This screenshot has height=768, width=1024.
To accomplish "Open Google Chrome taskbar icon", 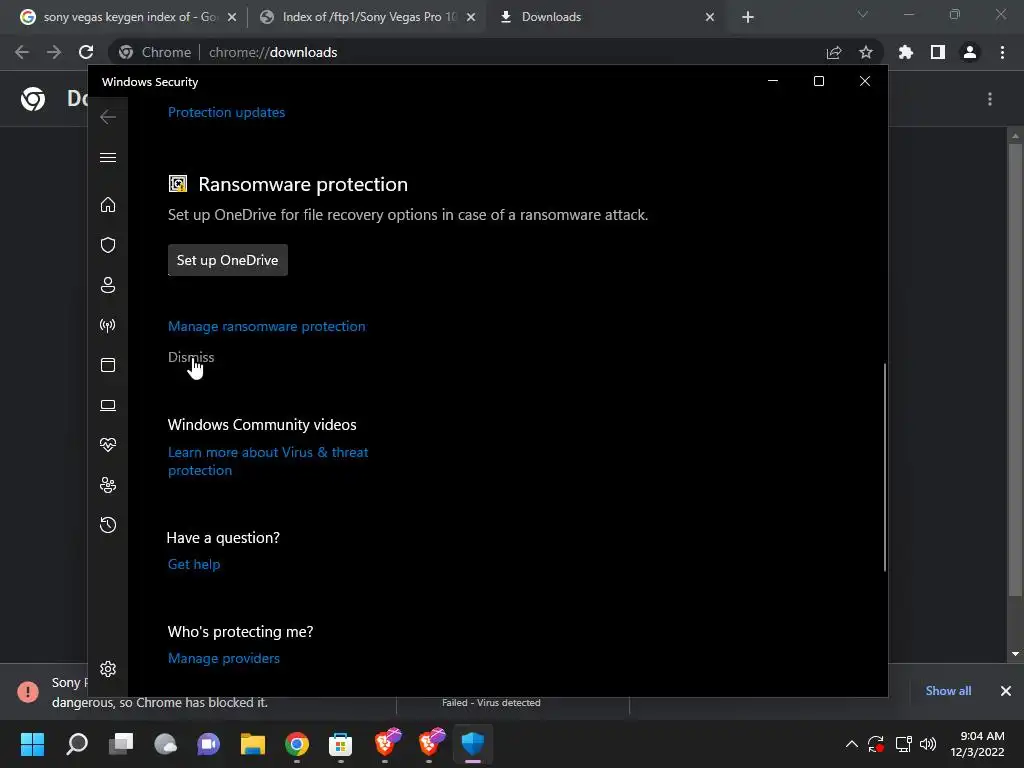I will tap(296, 744).
